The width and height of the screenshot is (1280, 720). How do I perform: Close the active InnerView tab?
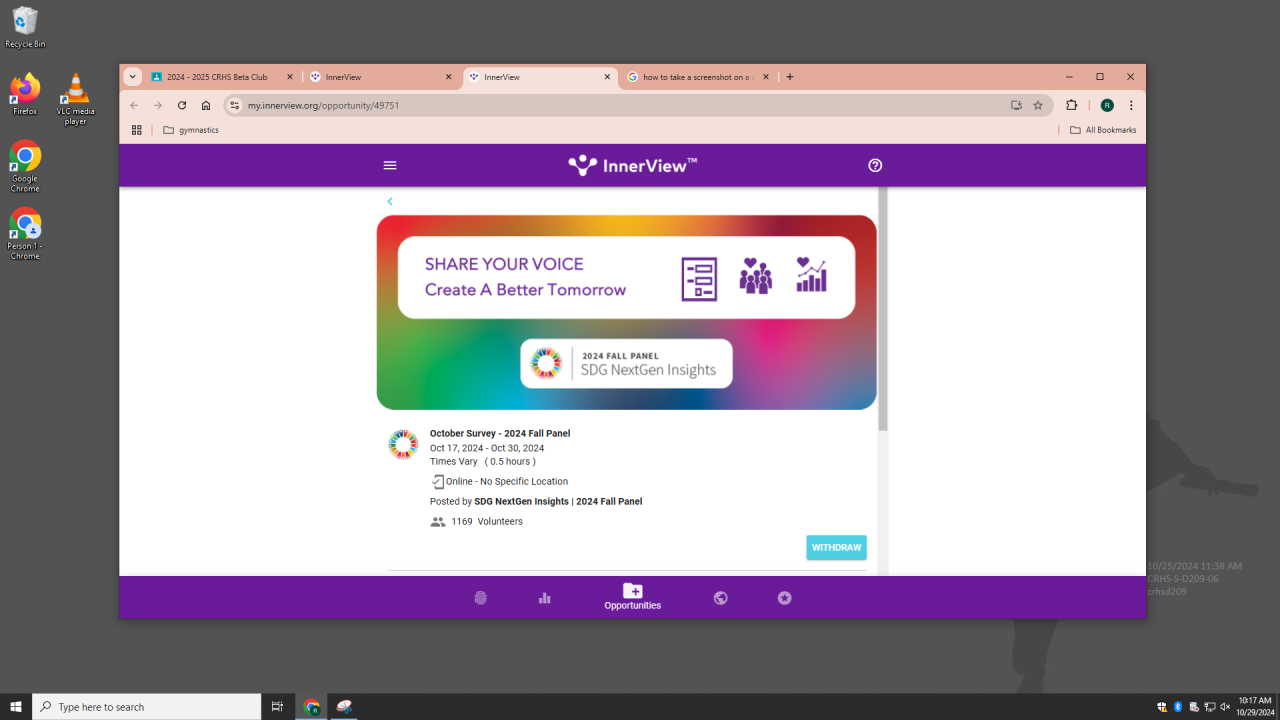point(607,77)
